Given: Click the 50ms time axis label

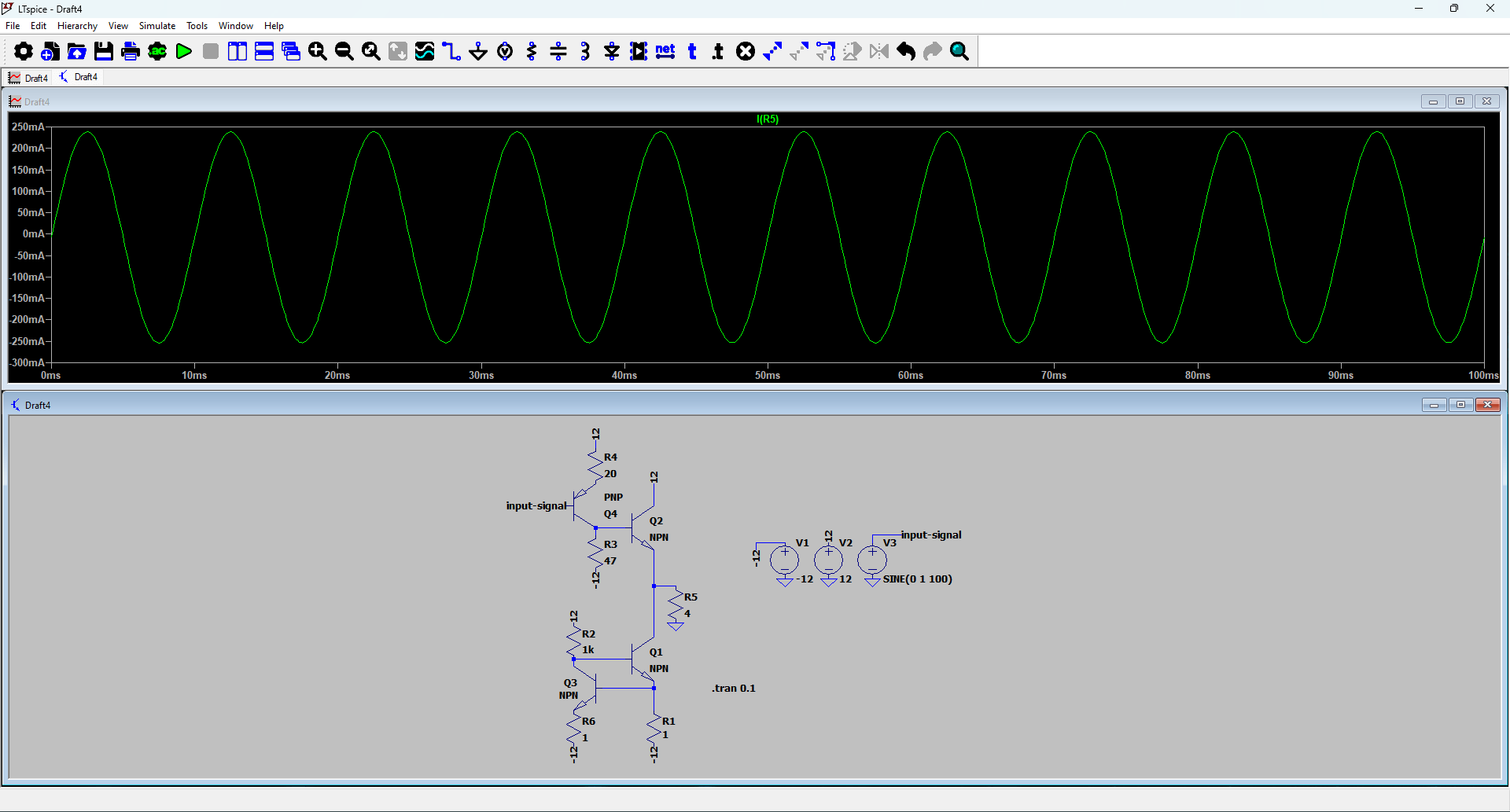Looking at the screenshot, I should click(x=768, y=376).
